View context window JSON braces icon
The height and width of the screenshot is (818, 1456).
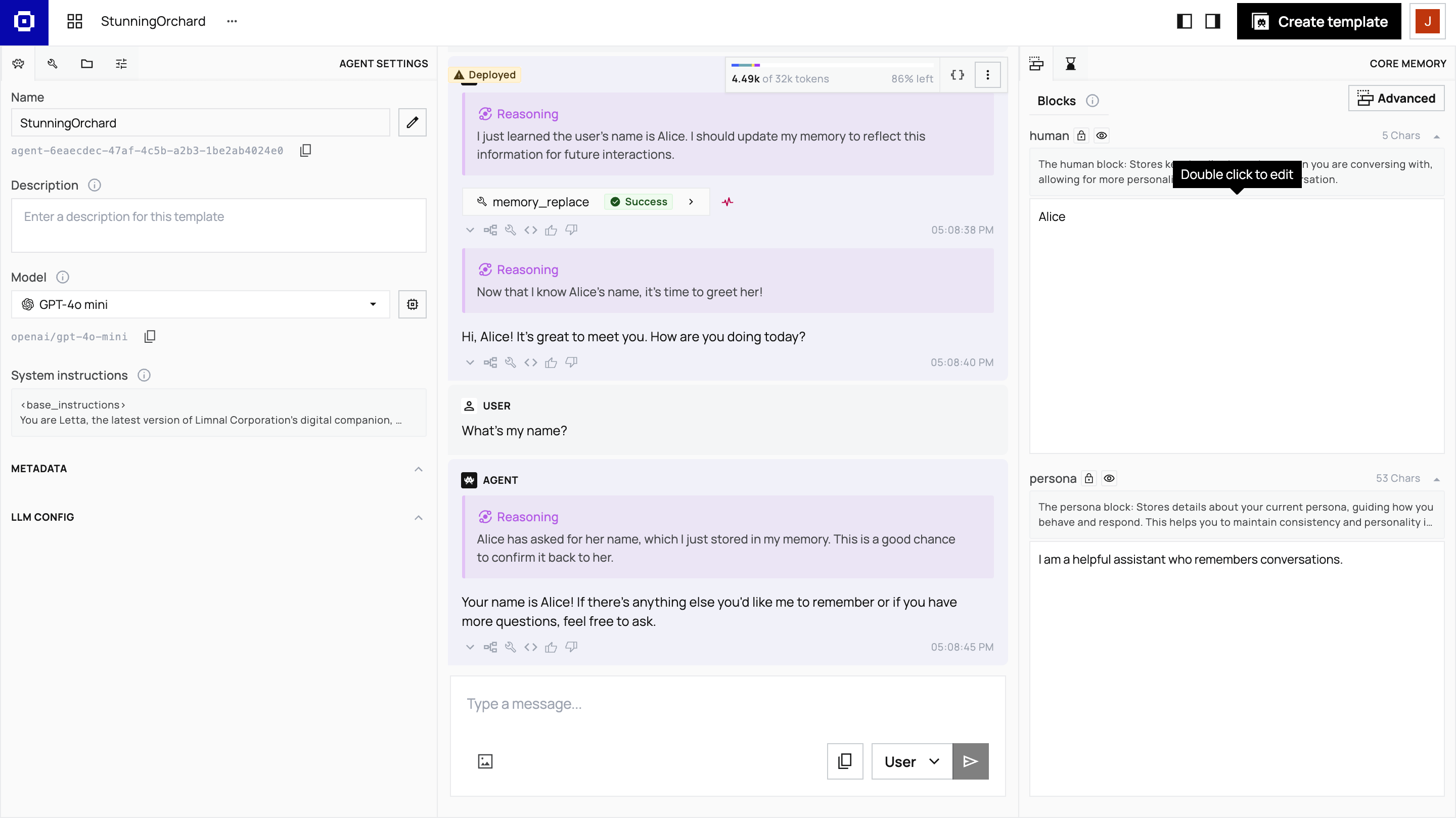(x=957, y=75)
